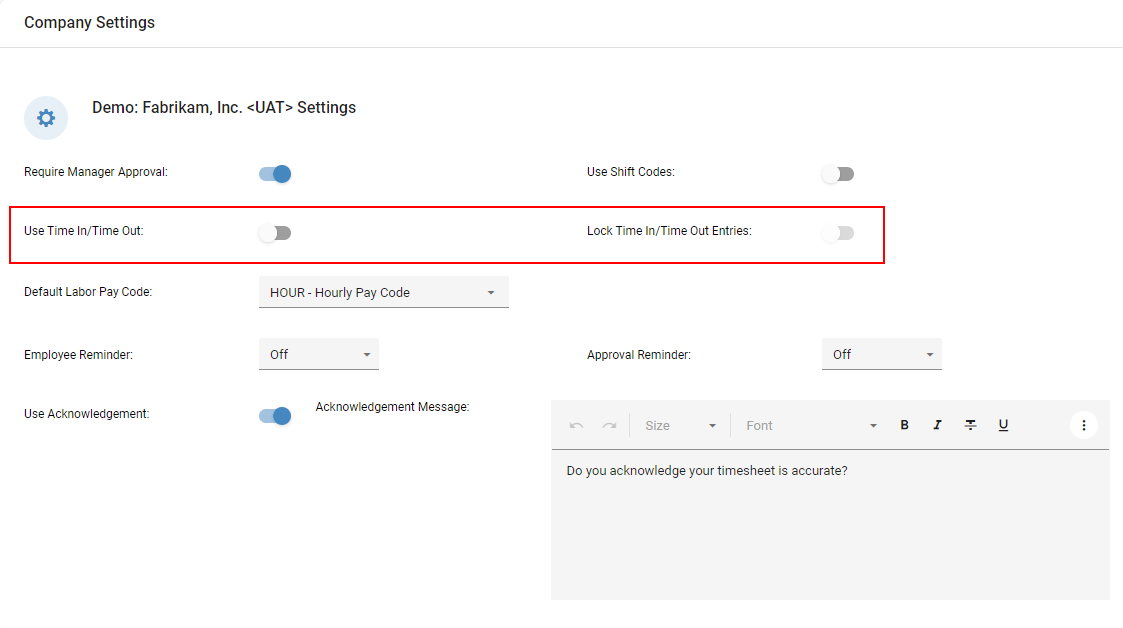Disable the Require Manager Approval toggle

275,174
